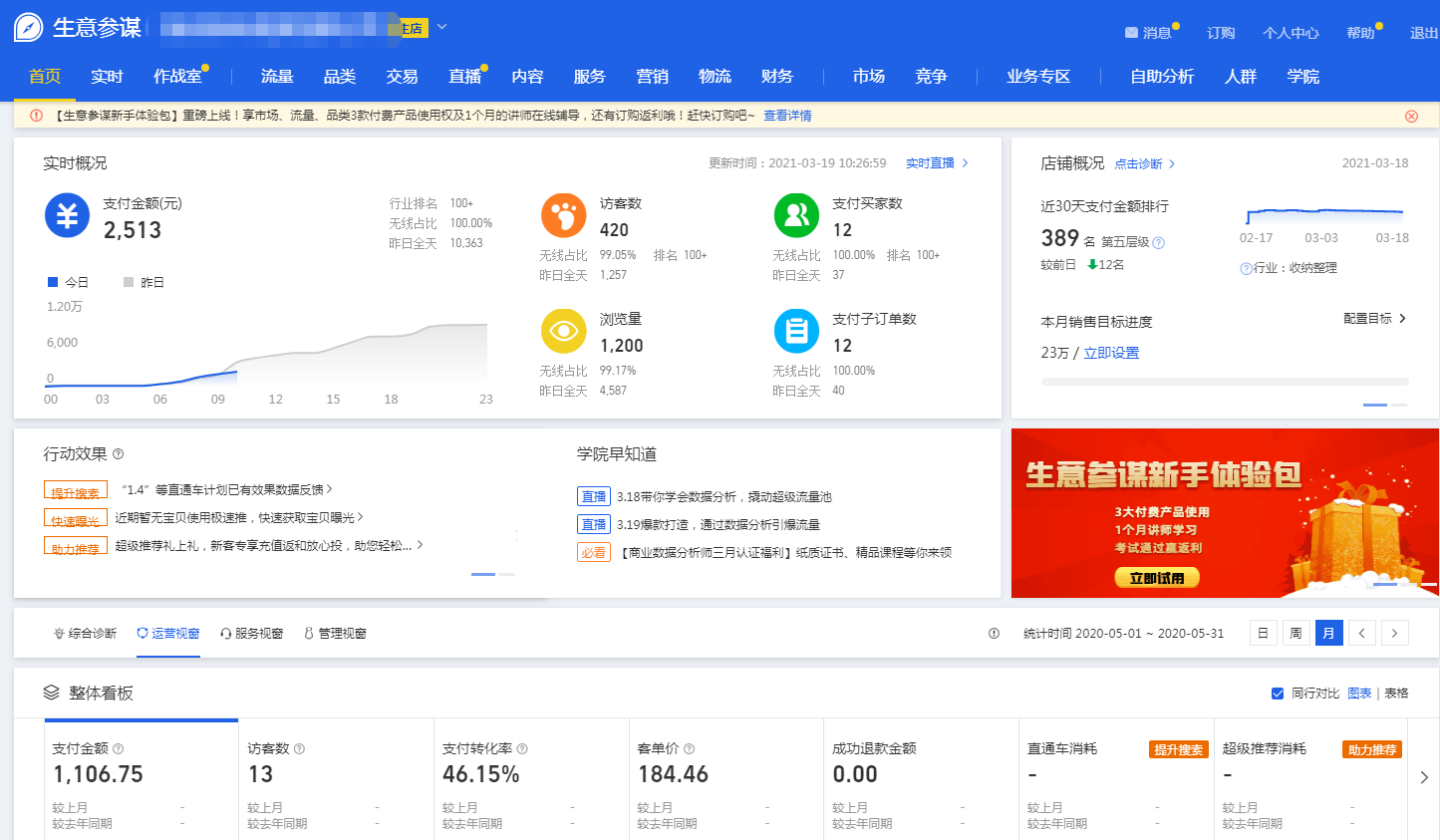Click the 支付金额 yuan icon

pyautogui.click(x=67, y=215)
